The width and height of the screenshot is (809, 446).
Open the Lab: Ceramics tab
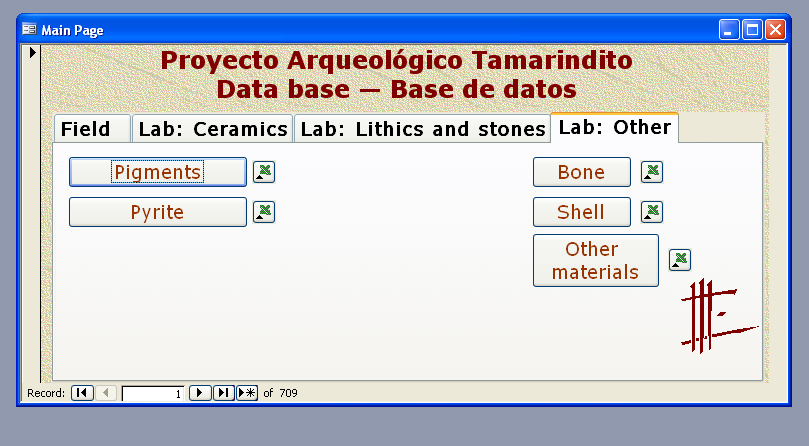click(212, 129)
